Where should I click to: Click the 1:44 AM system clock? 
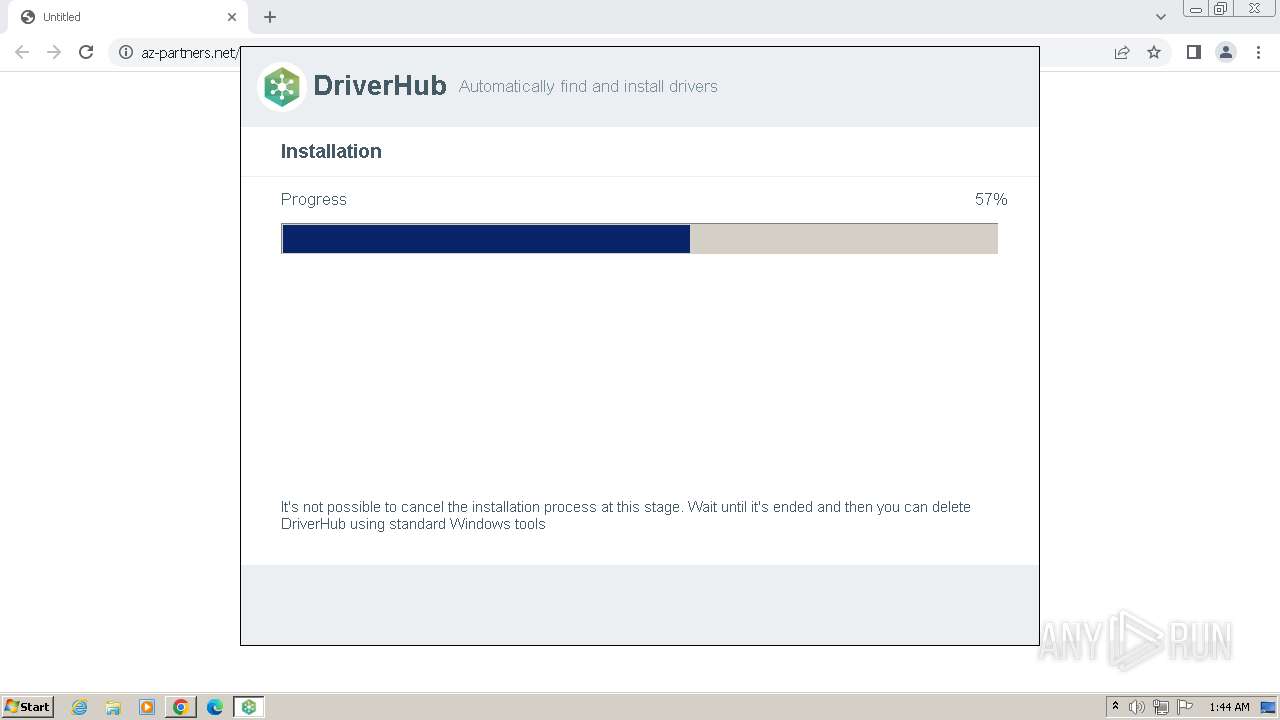tap(1229, 707)
